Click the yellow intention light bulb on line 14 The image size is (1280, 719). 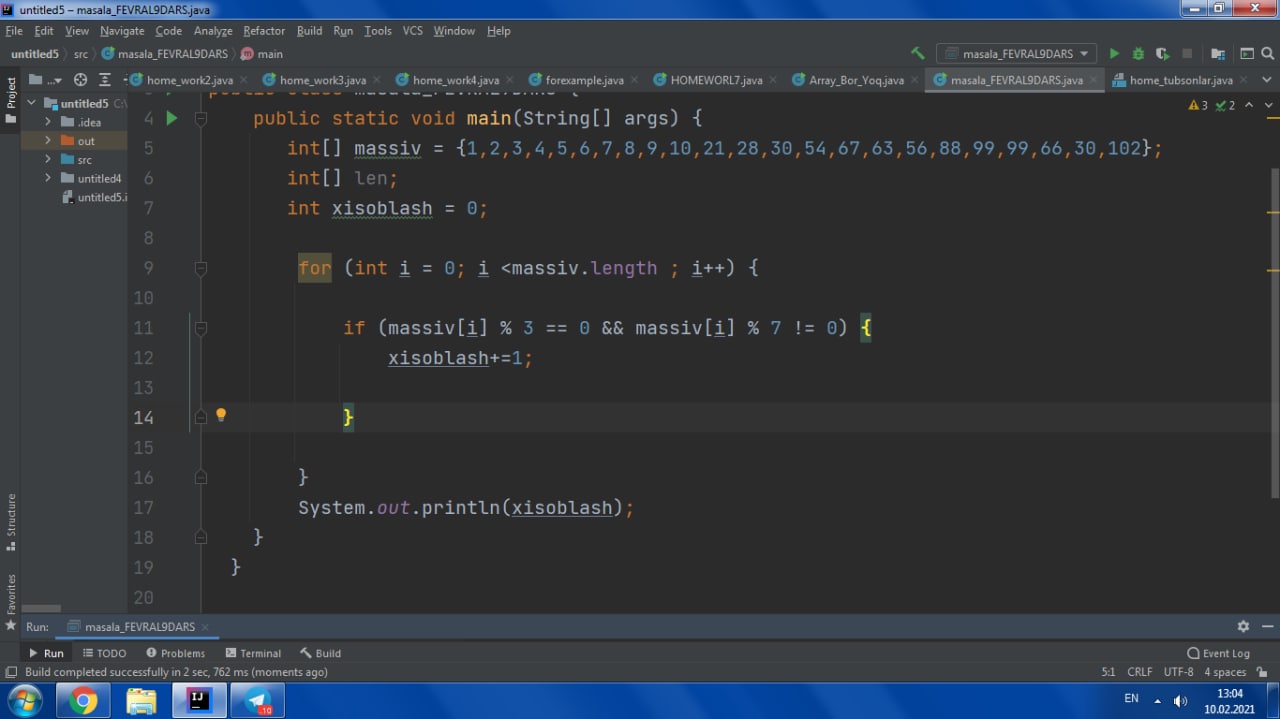click(221, 415)
